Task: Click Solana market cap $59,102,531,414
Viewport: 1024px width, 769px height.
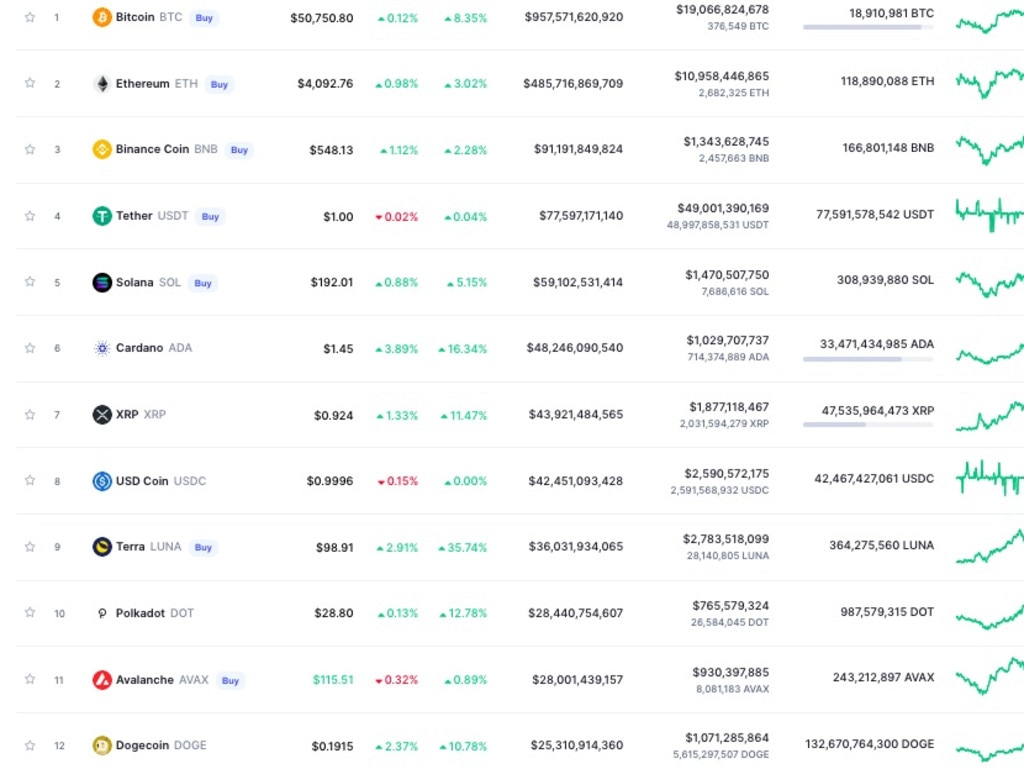Action: pos(578,283)
